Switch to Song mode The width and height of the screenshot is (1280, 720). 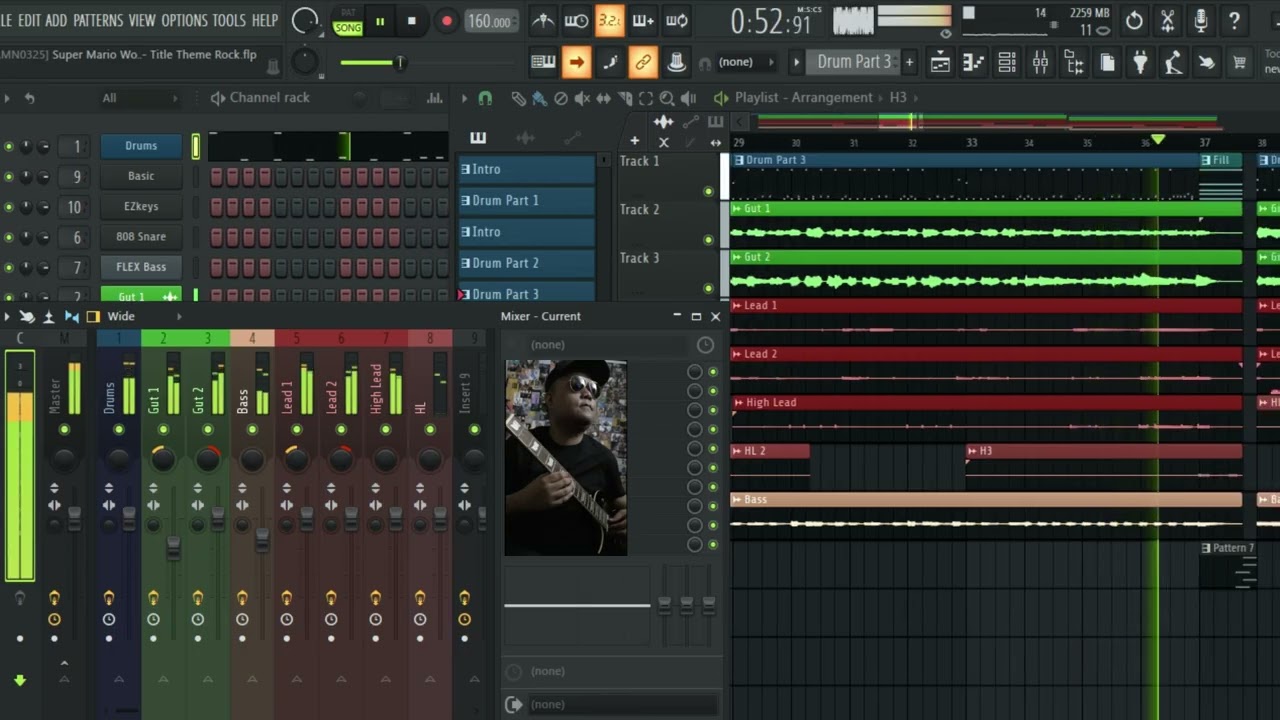[348, 27]
